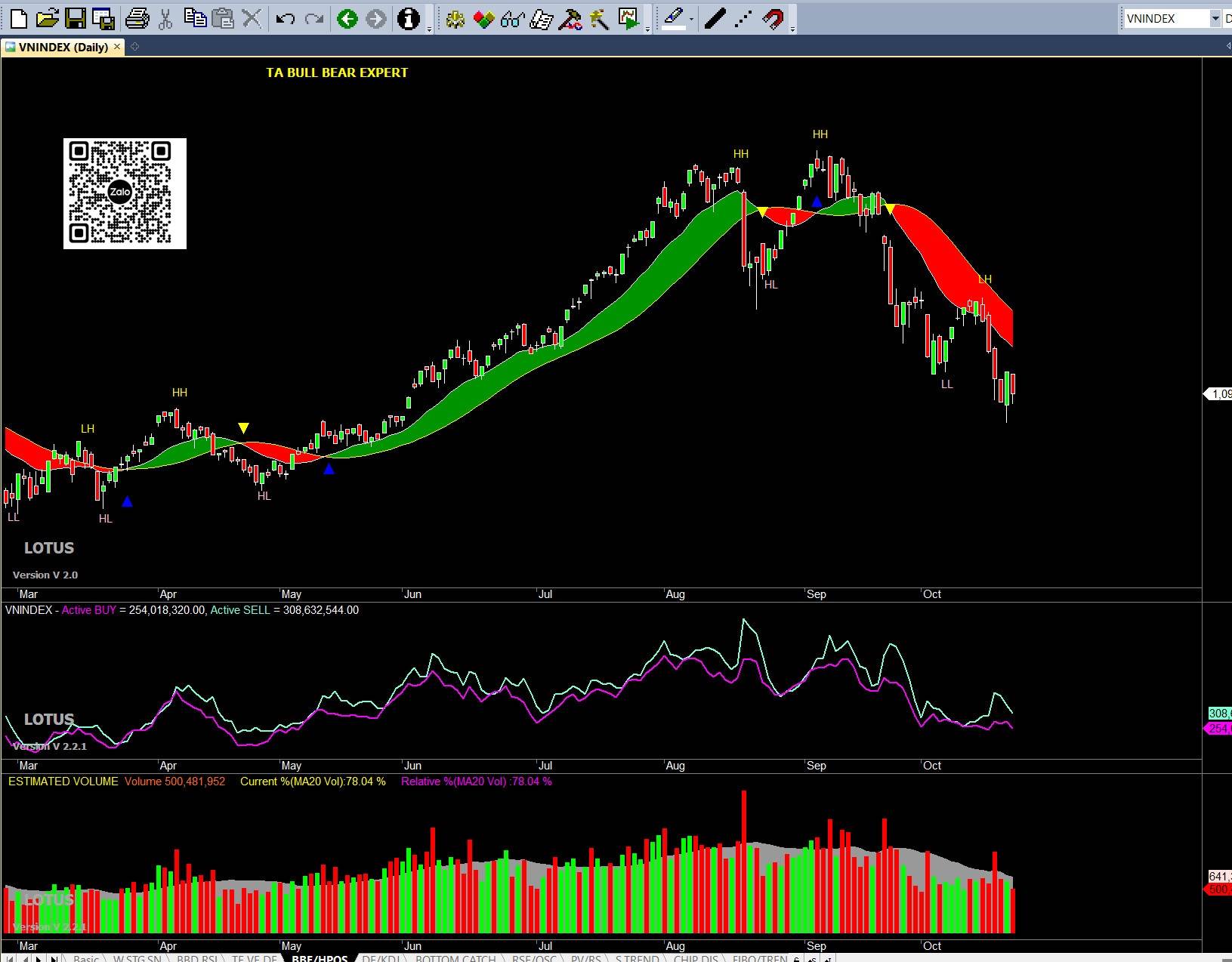Select the BBE/HPOS sheet tab
The image size is (1232, 962).
[320, 957]
